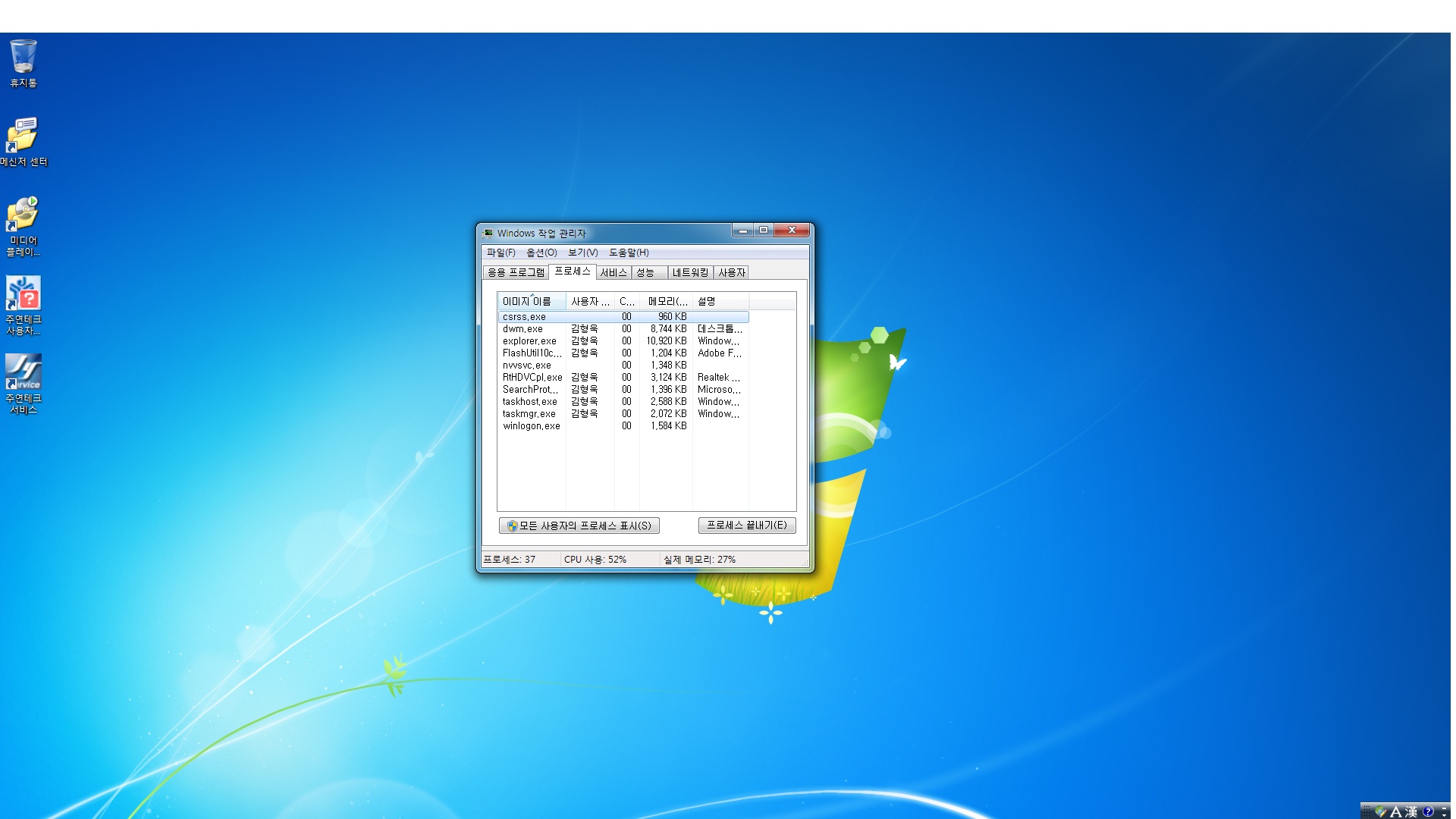This screenshot has height=819, width=1456.
Task: Sort by the 이미지 이름 column header
Action: pyautogui.click(x=532, y=301)
